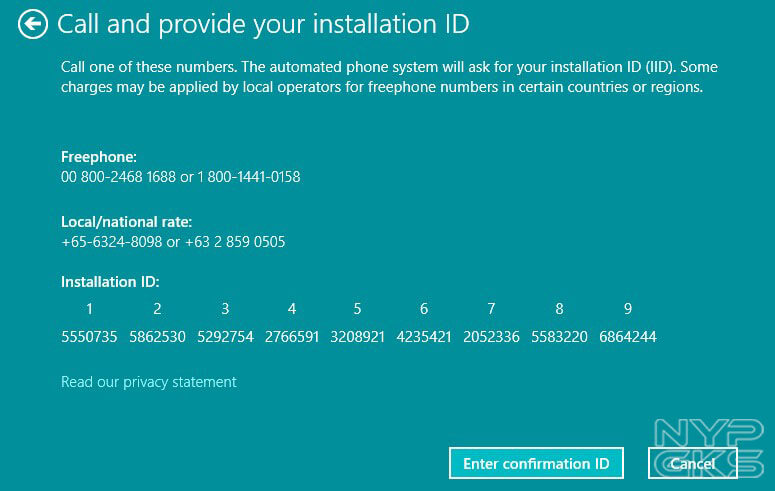The height and width of the screenshot is (491, 775).
Task: Select local rate number +65-6324-8098
Action: [112, 242]
